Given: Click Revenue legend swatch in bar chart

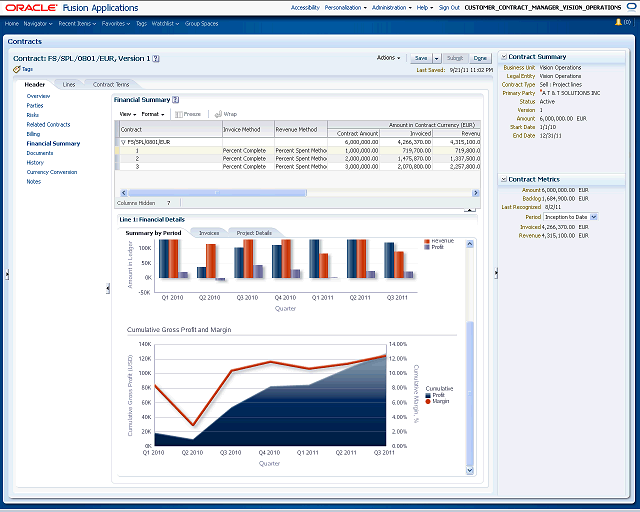Looking at the screenshot, I should (427, 241).
